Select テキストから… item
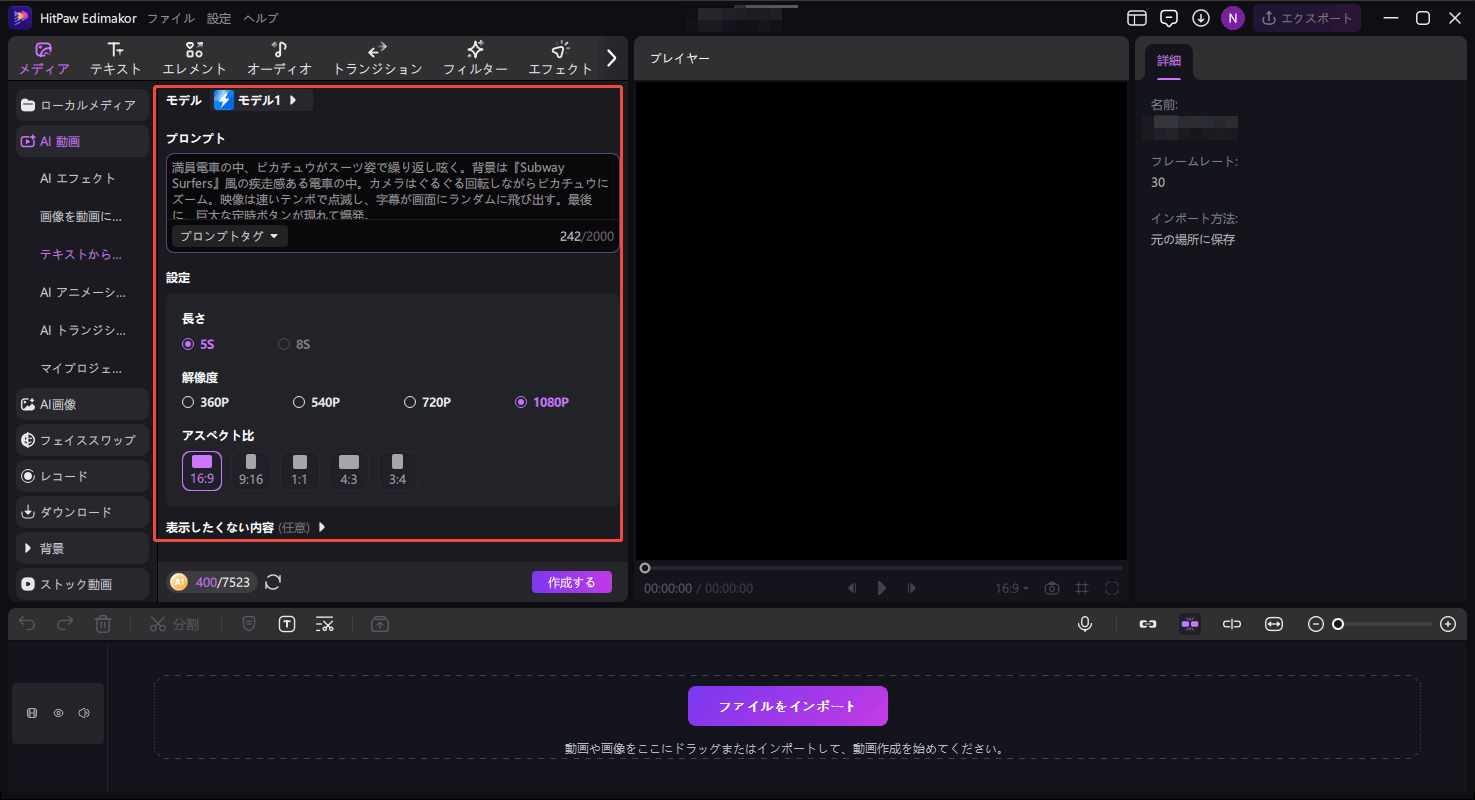 83,254
